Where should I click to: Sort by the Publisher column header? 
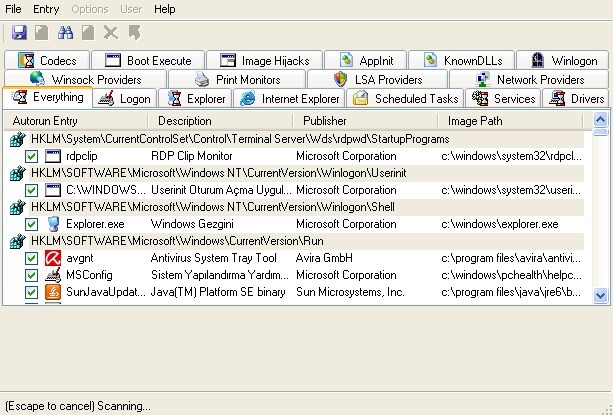point(365,121)
